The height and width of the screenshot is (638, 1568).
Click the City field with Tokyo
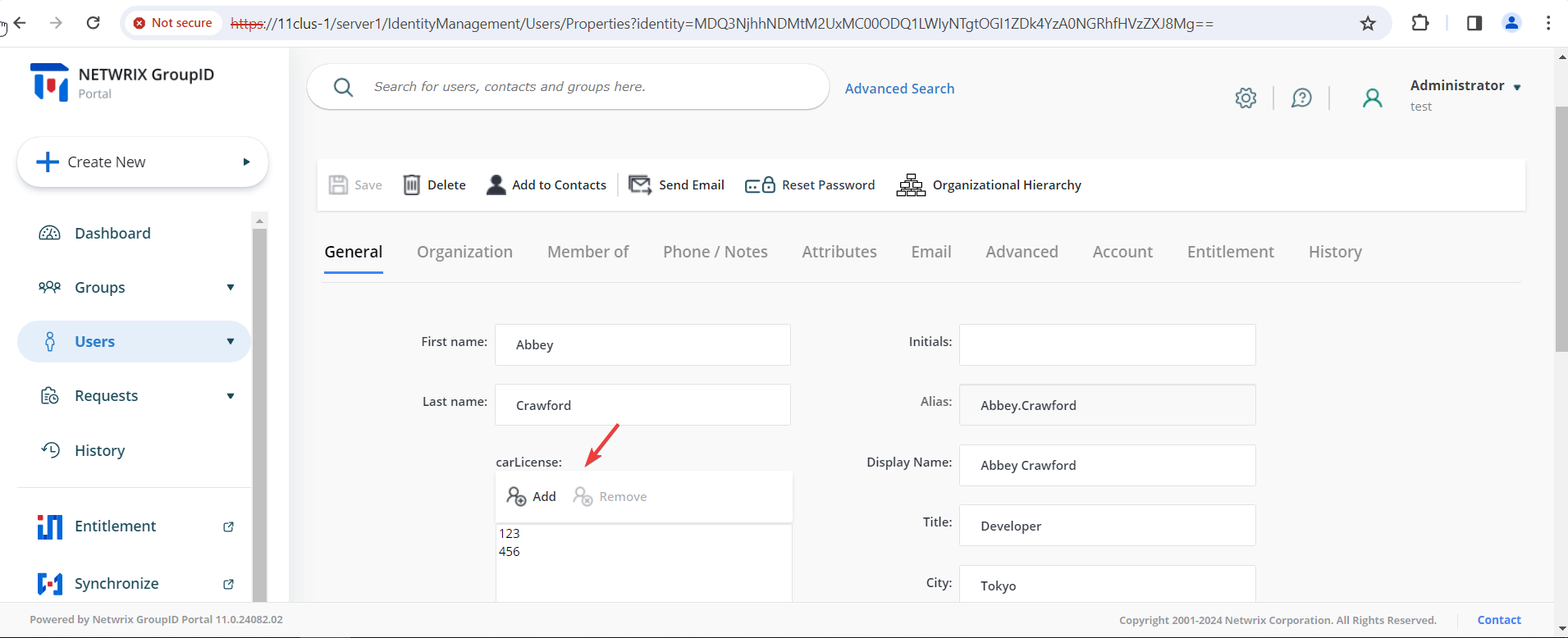point(1107,585)
